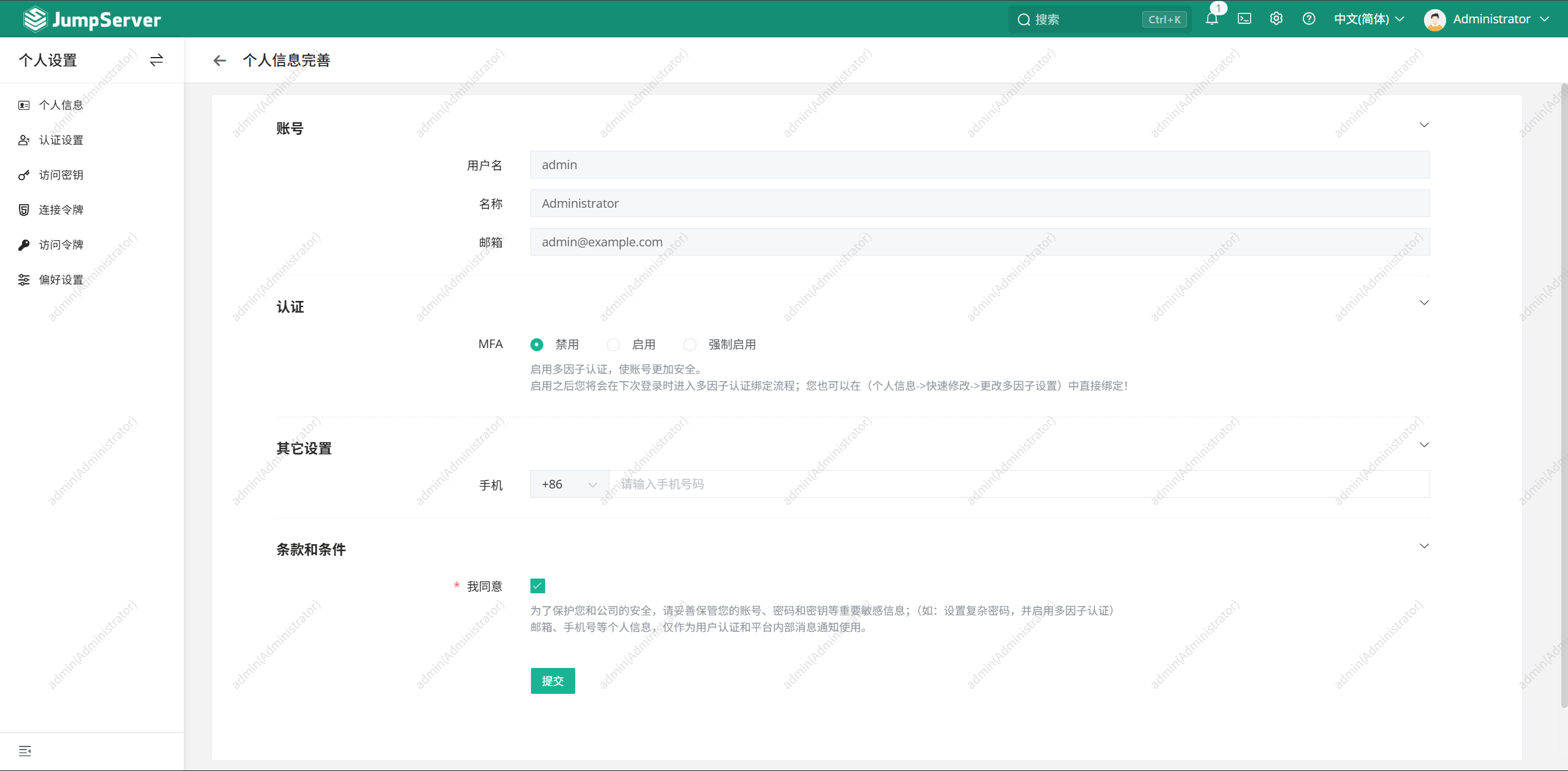Select the 启用 MFA radio option
The width and height of the screenshot is (1568, 771).
pos(613,344)
